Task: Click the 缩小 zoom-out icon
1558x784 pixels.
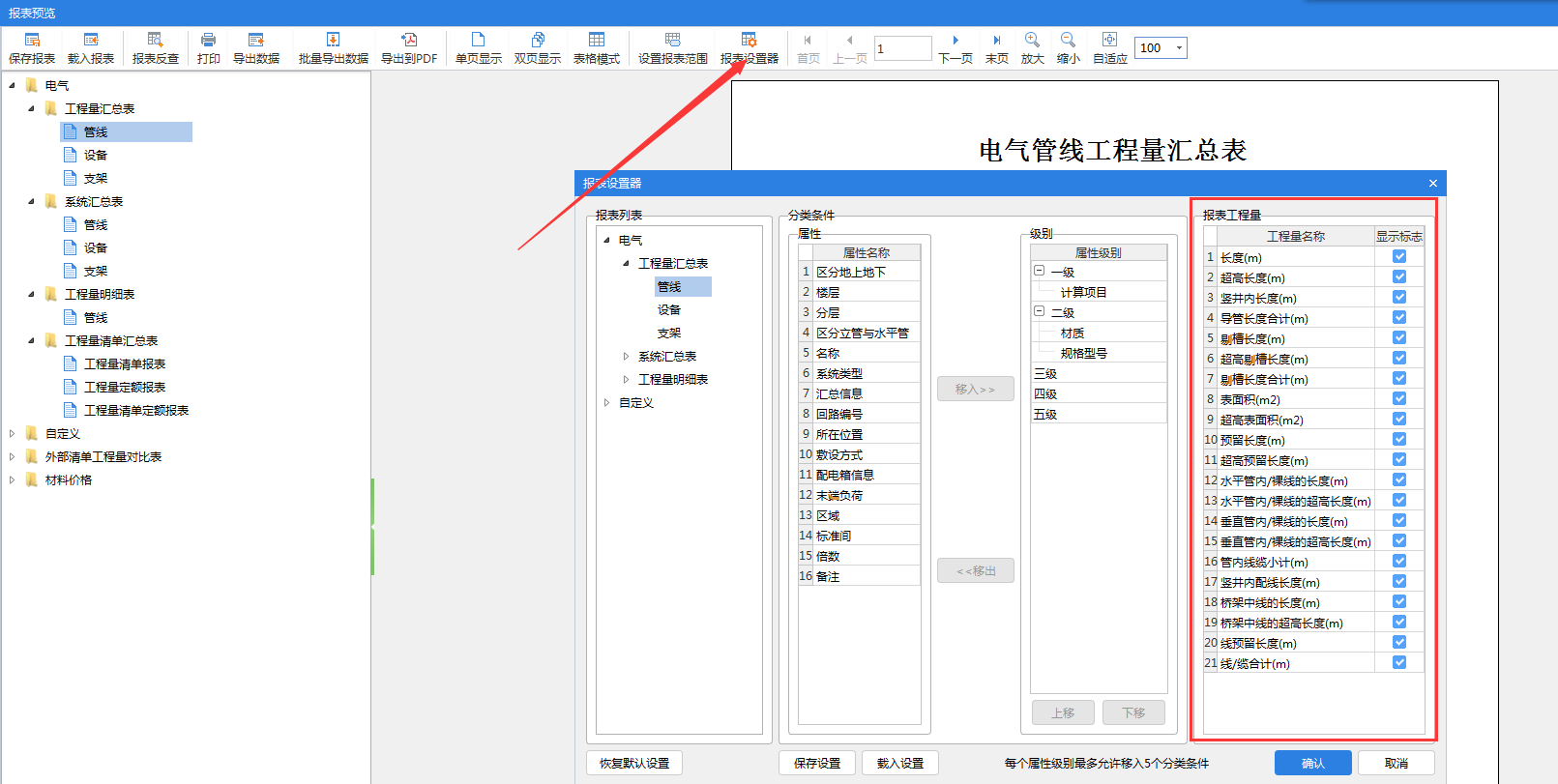Action: tap(1068, 40)
